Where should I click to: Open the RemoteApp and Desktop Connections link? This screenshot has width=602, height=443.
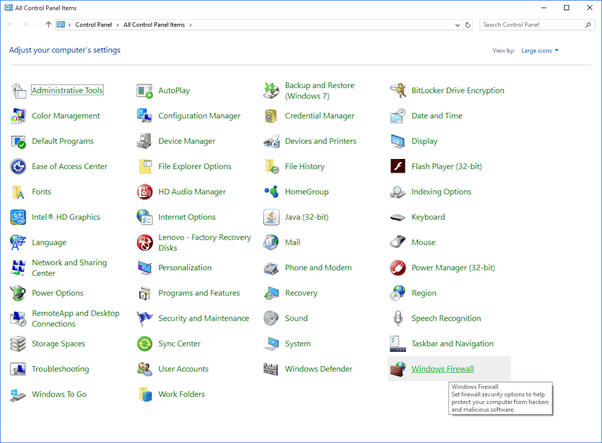(75, 319)
